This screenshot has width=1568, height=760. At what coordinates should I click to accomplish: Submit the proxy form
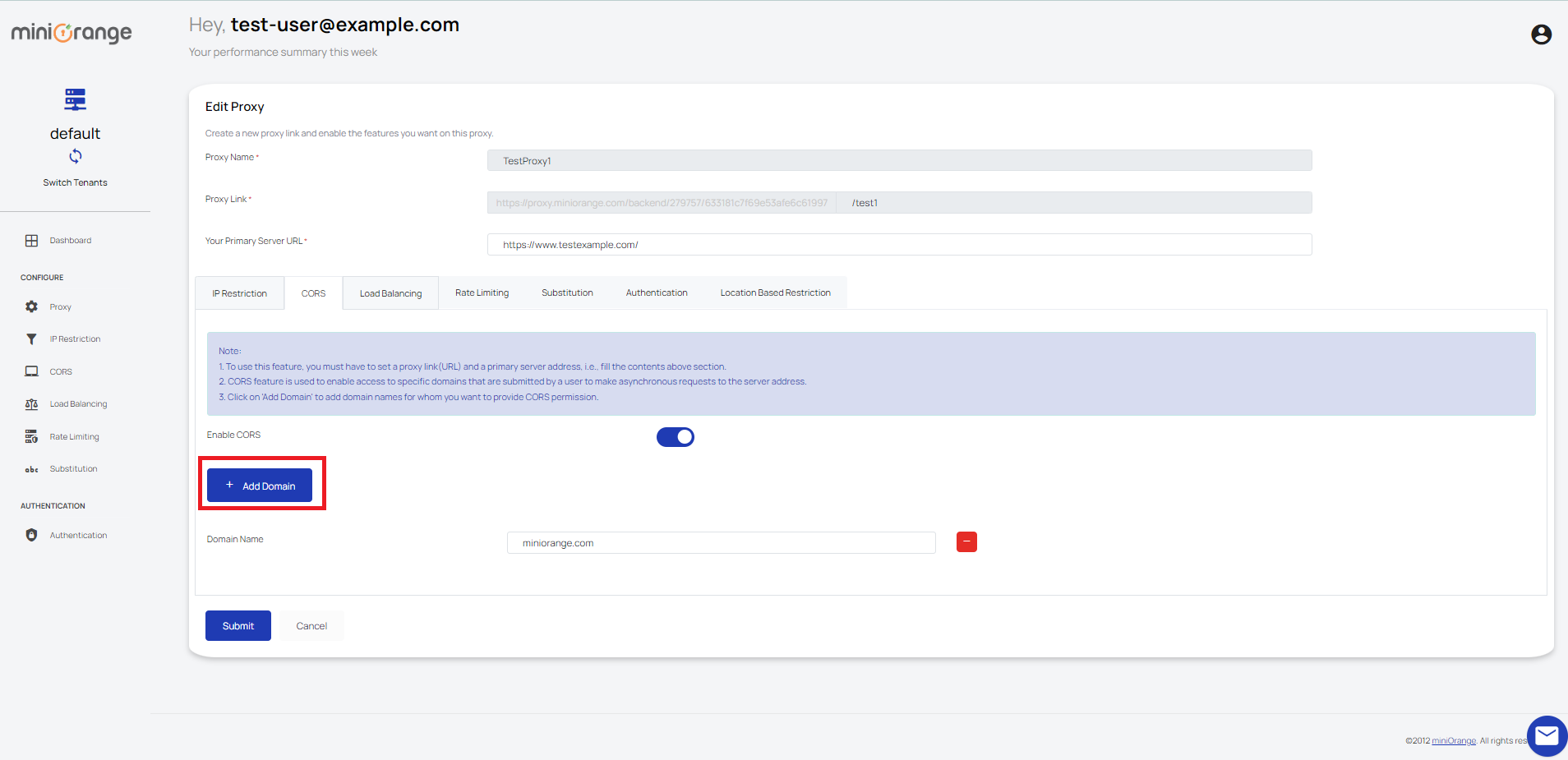coord(238,626)
